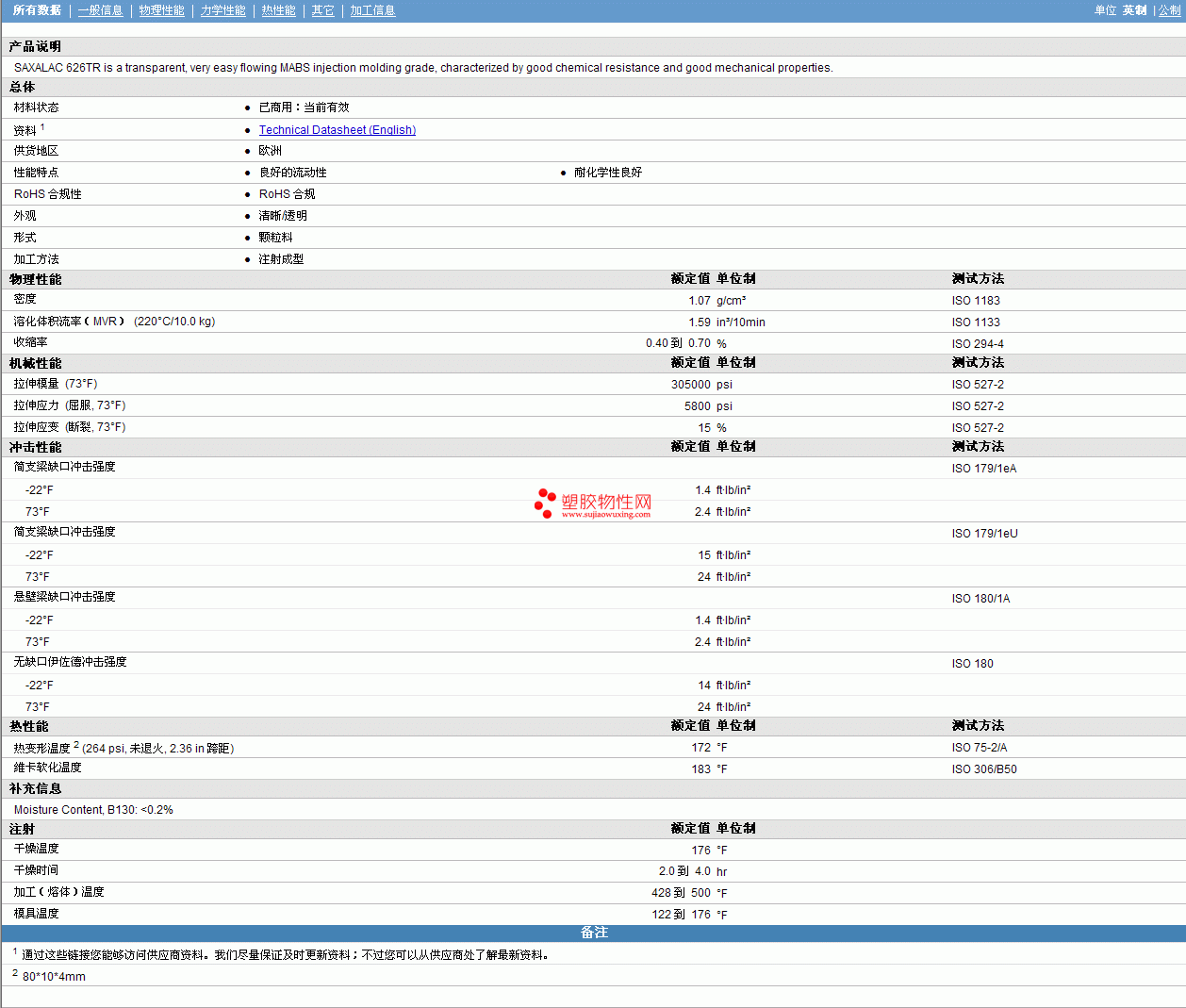This screenshot has width=1186, height=1008.
Task: Click the 注射 section header
Action: (x=22, y=829)
